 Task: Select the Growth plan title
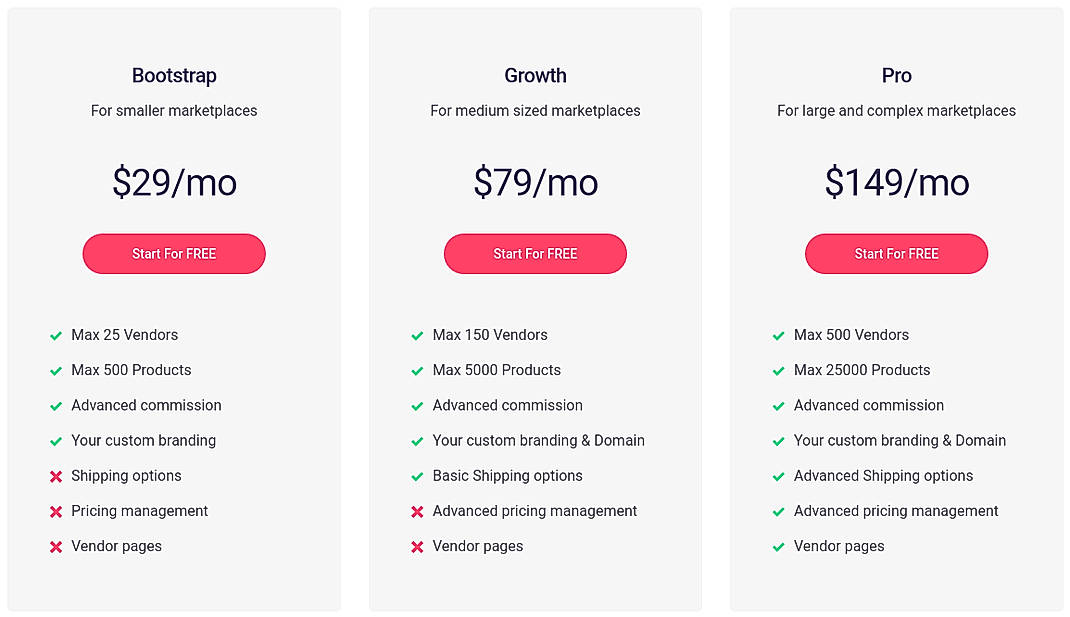[535, 75]
